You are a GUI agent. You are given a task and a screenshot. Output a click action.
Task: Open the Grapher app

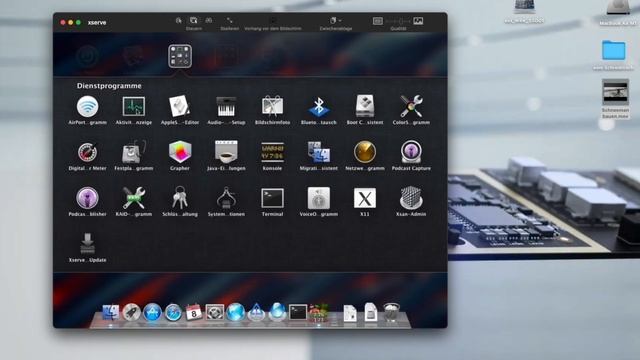(180, 152)
